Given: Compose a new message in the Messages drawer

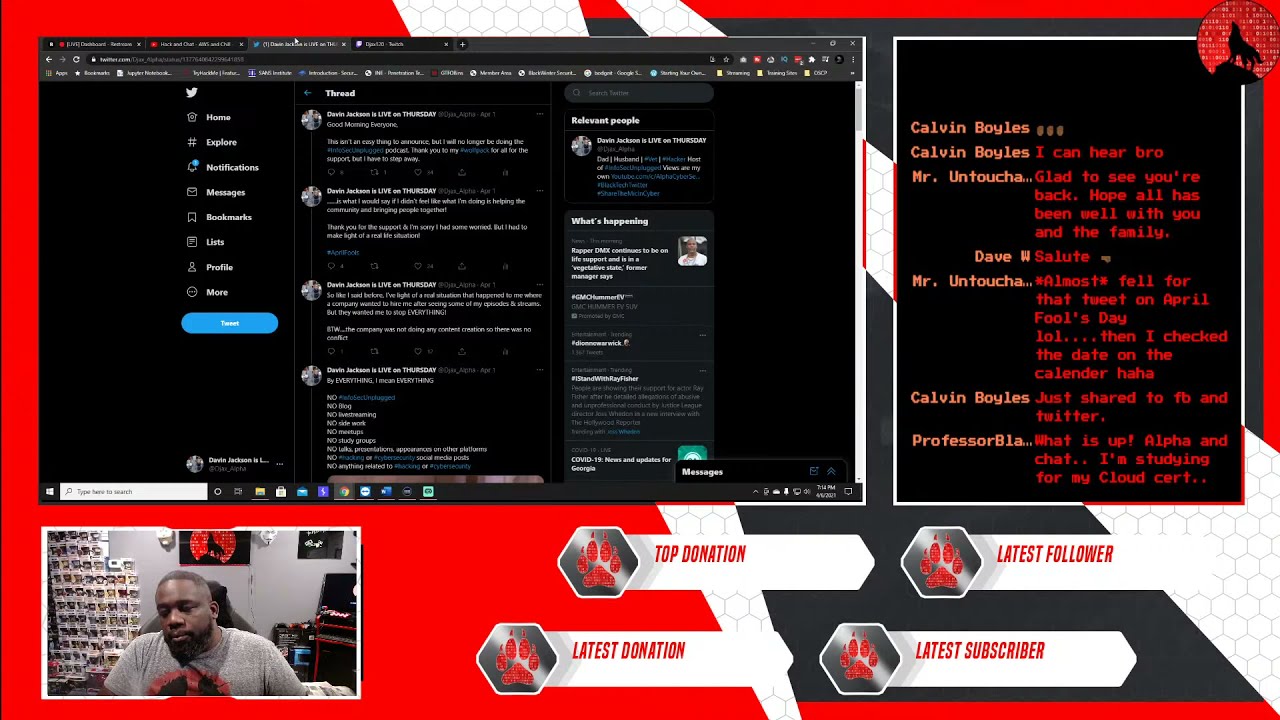Looking at the screenshot, I should (814, 471).
